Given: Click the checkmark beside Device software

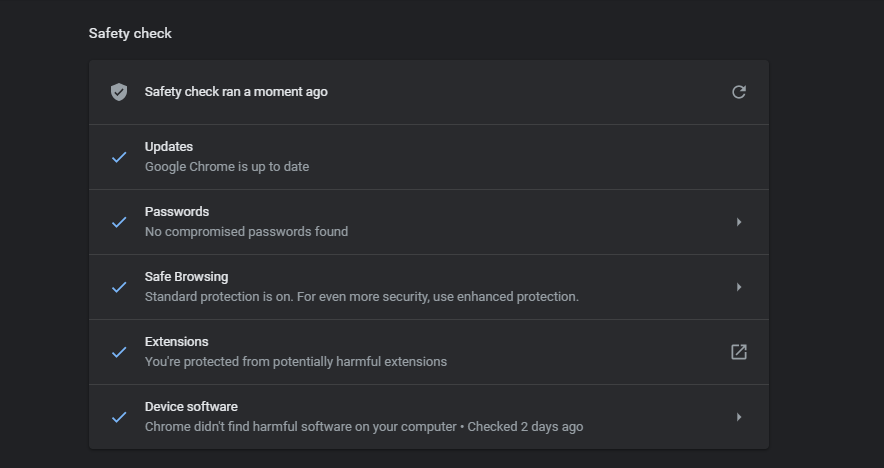Looking at the screenshot, I should (x=119, y=417).
